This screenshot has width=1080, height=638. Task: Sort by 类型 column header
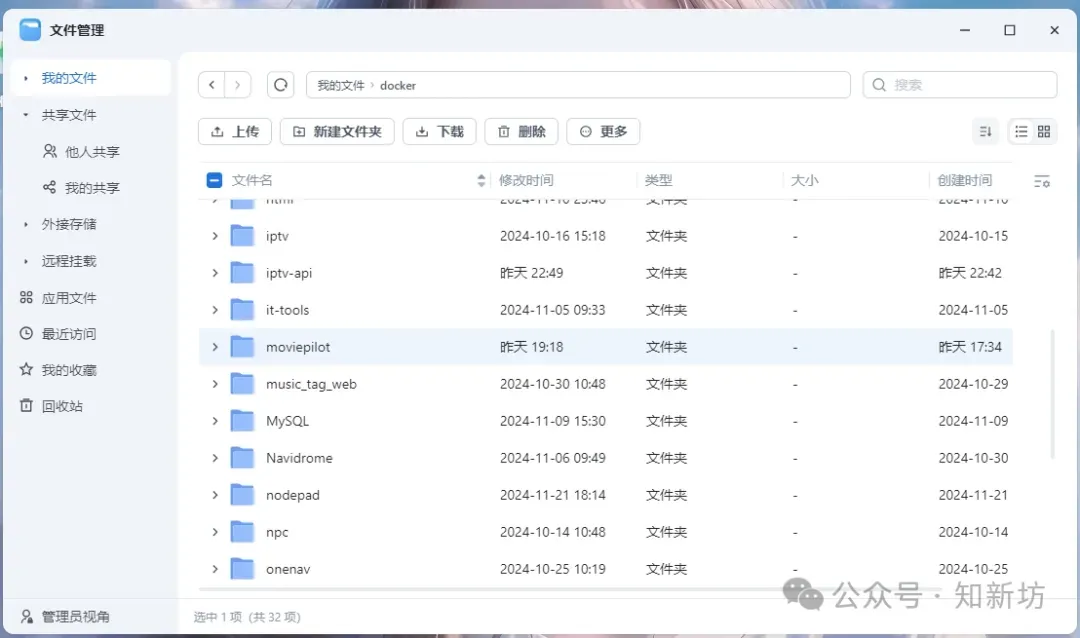coord(658,181)
